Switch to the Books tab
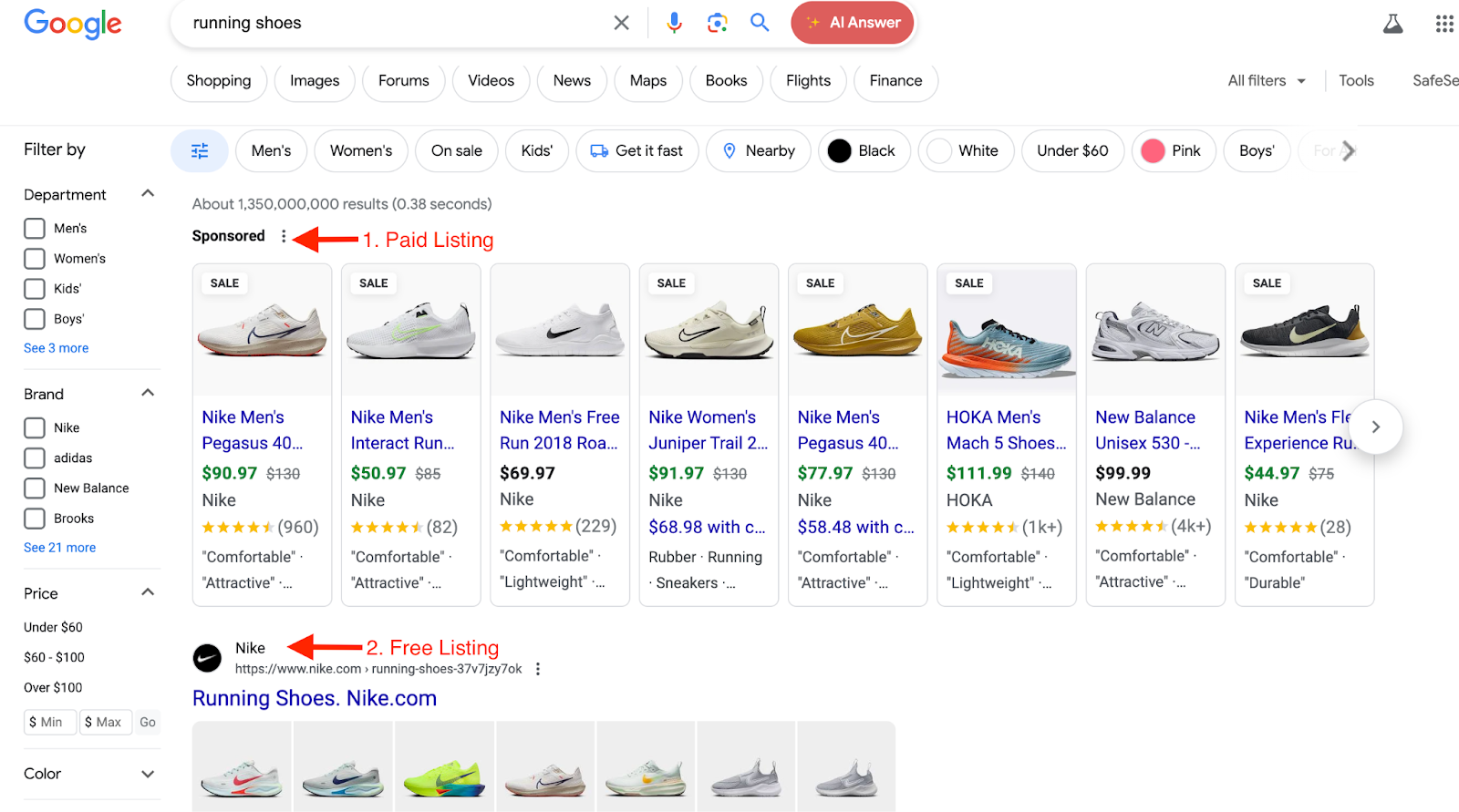This screenshot has height=812, width=1459. point(727,81)
